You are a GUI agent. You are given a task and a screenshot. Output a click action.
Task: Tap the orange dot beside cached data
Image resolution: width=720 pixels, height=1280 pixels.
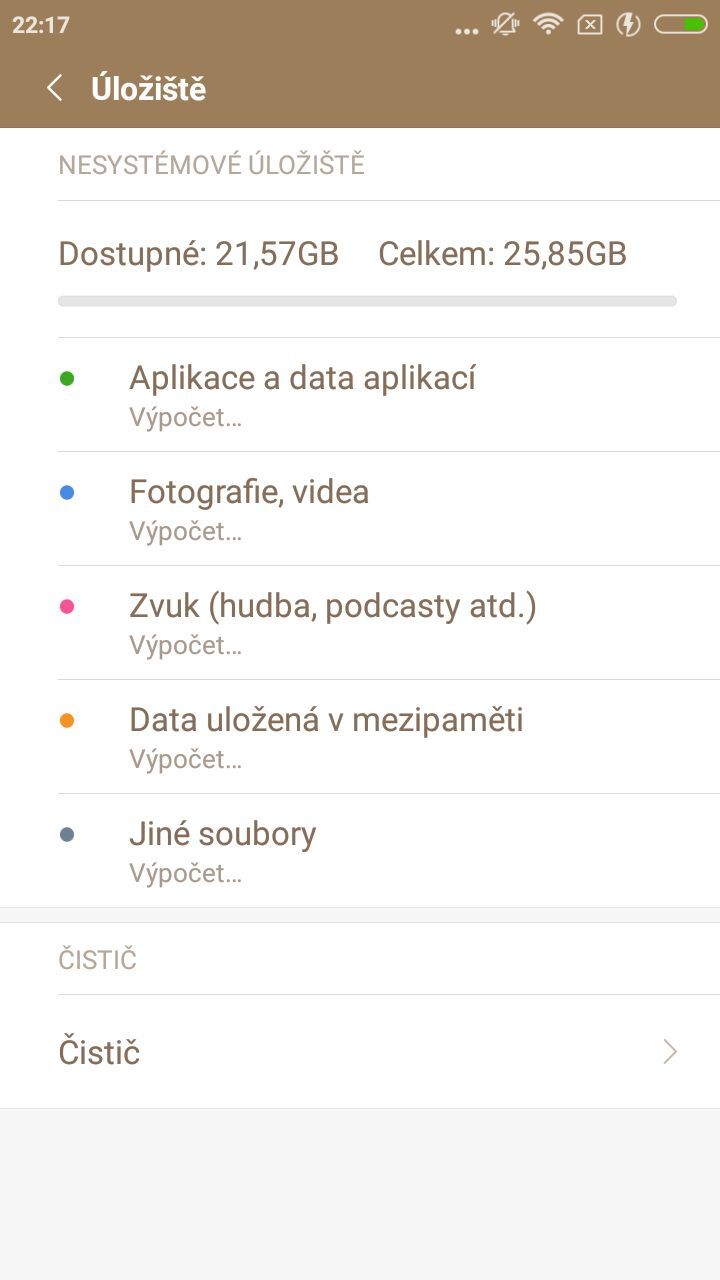tap(67, 721)
